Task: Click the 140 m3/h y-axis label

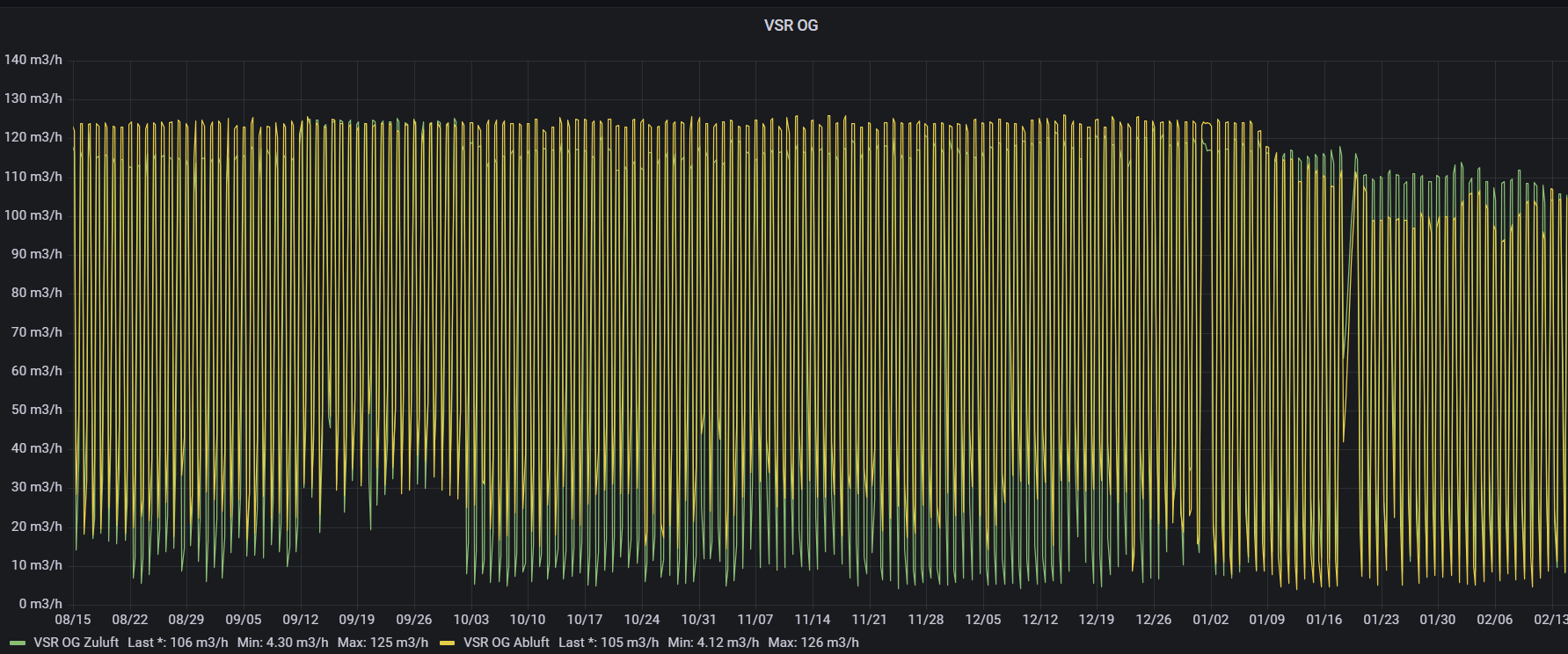Action: click(x=33, y=60)
